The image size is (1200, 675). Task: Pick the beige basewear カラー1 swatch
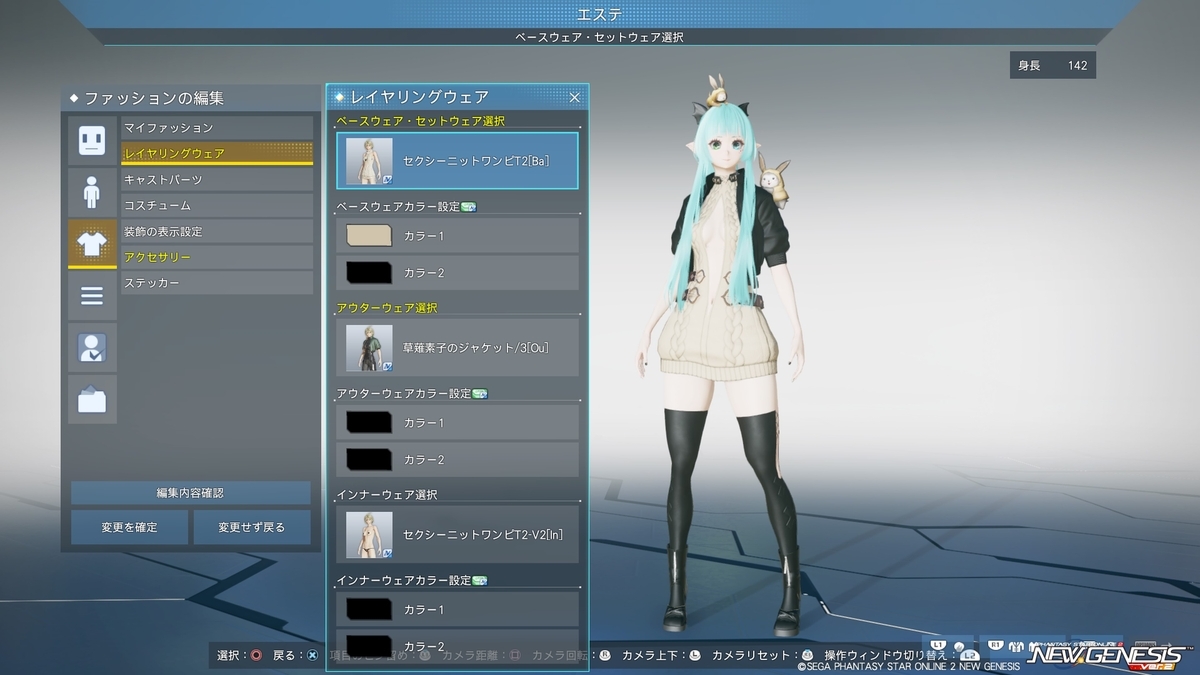coord(368,236)
